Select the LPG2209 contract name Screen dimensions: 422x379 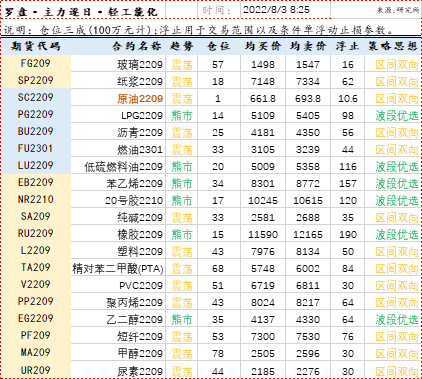pyautogui.click(x=142, y=116)
